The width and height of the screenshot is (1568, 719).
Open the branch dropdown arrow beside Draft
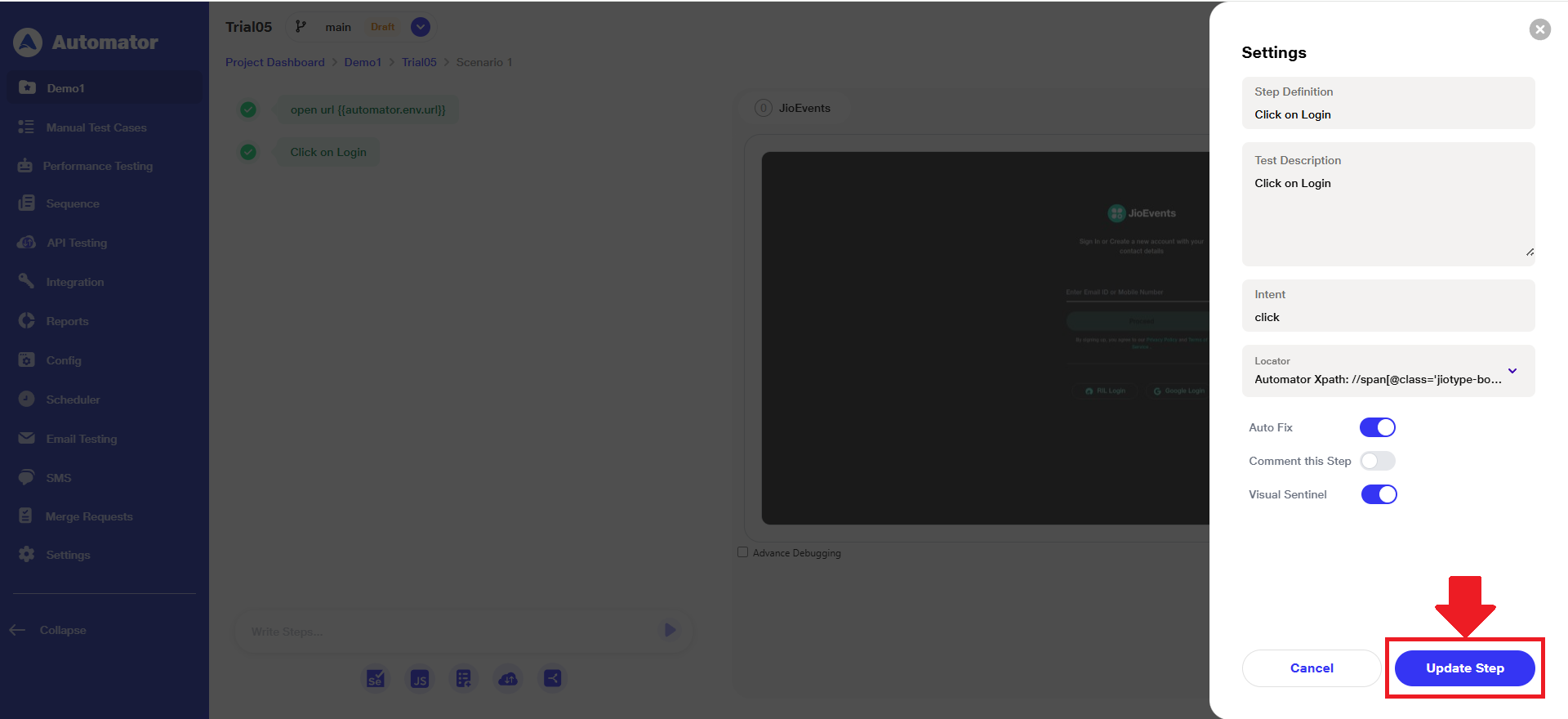pyautogui.click(x=421, y=27)
